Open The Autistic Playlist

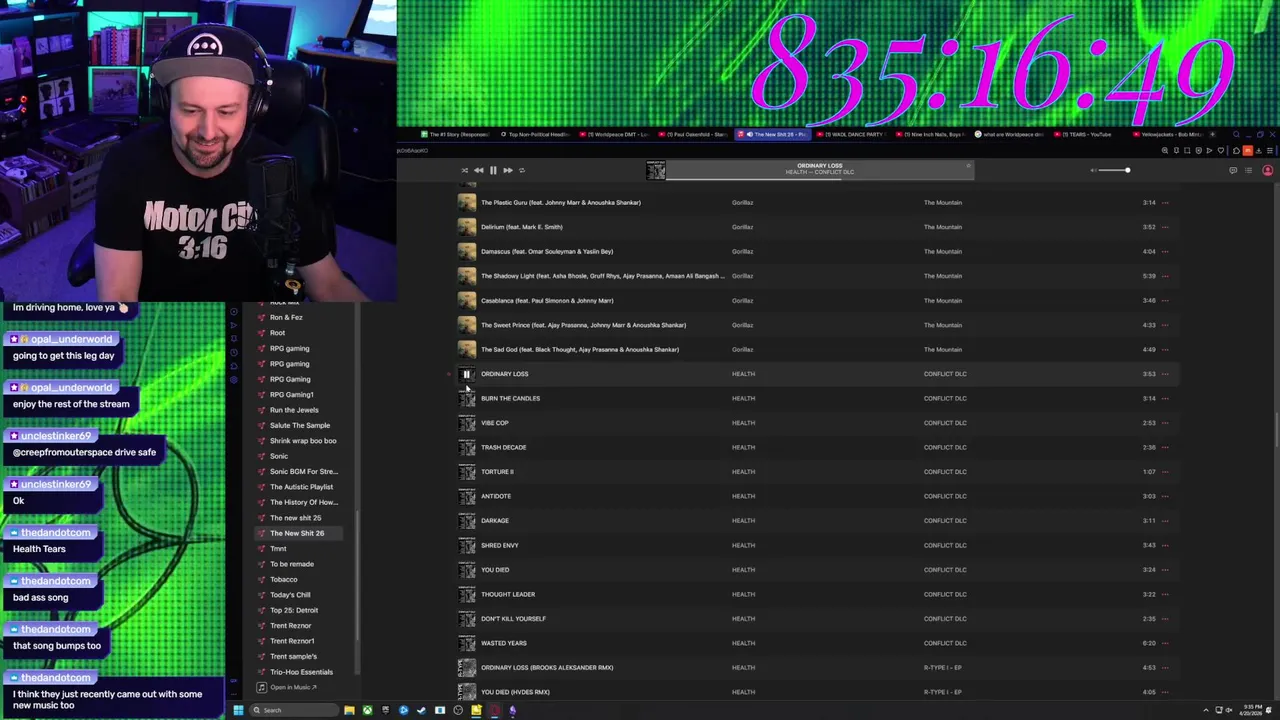tap(301, 487)
